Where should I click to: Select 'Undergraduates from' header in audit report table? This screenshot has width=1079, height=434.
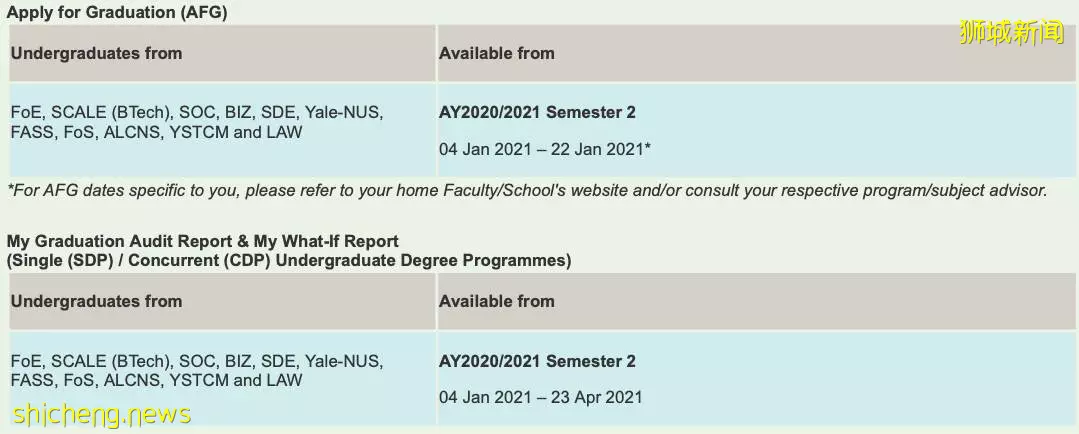[x=96, y=301]
